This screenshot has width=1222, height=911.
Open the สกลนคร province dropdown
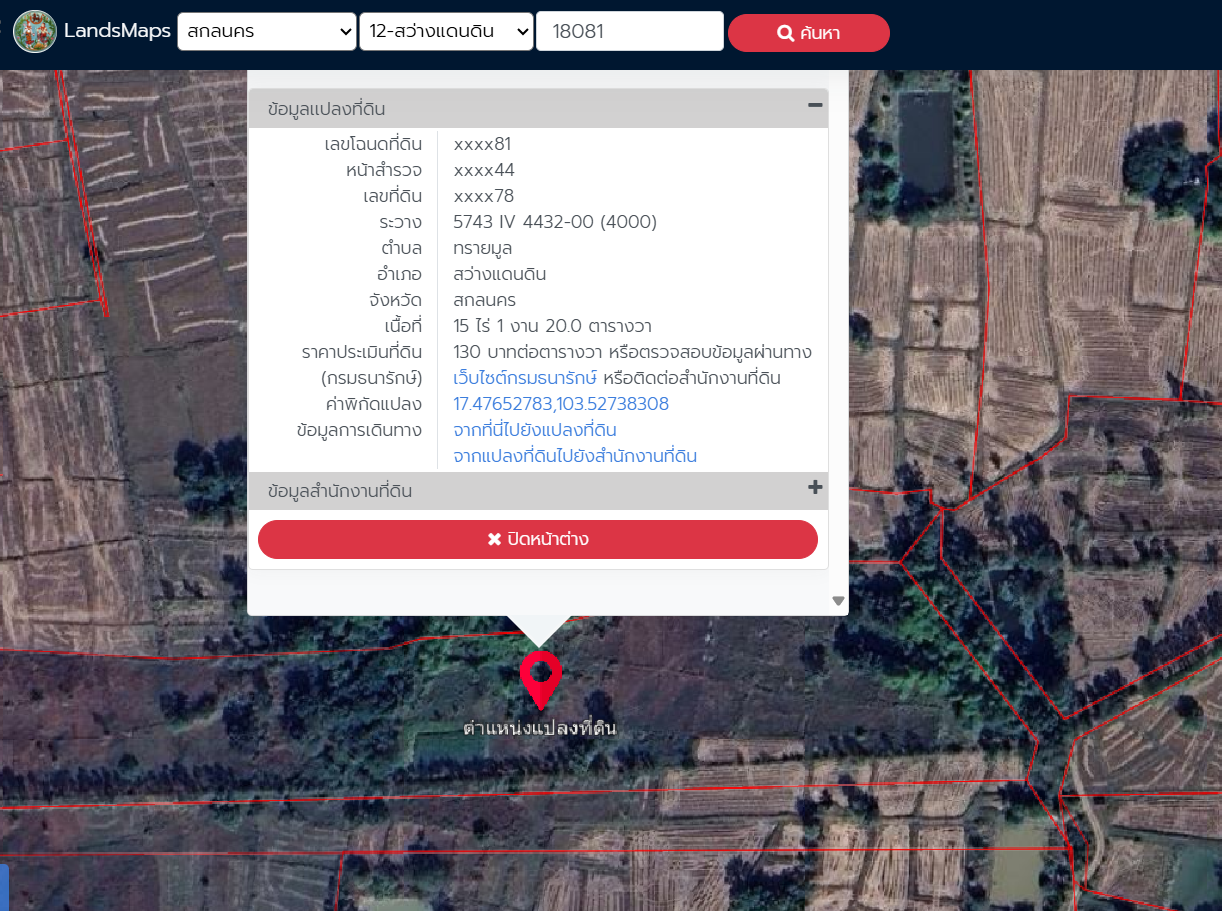[x=266, y=31]
